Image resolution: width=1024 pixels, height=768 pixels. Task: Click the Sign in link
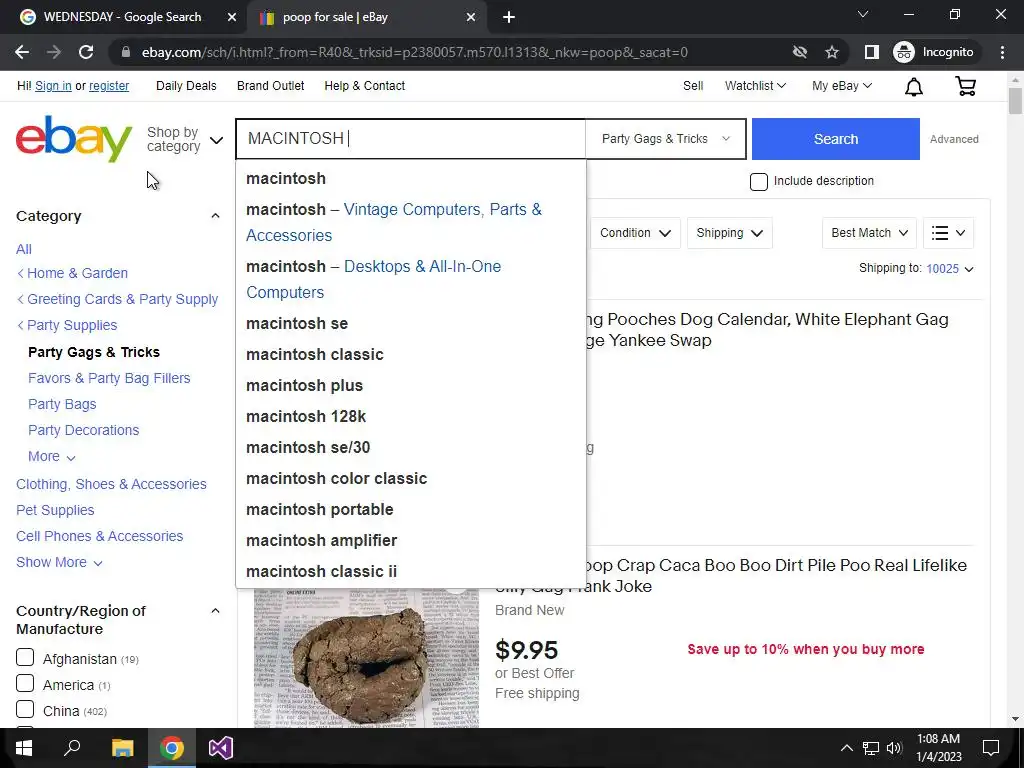(54, 86)
